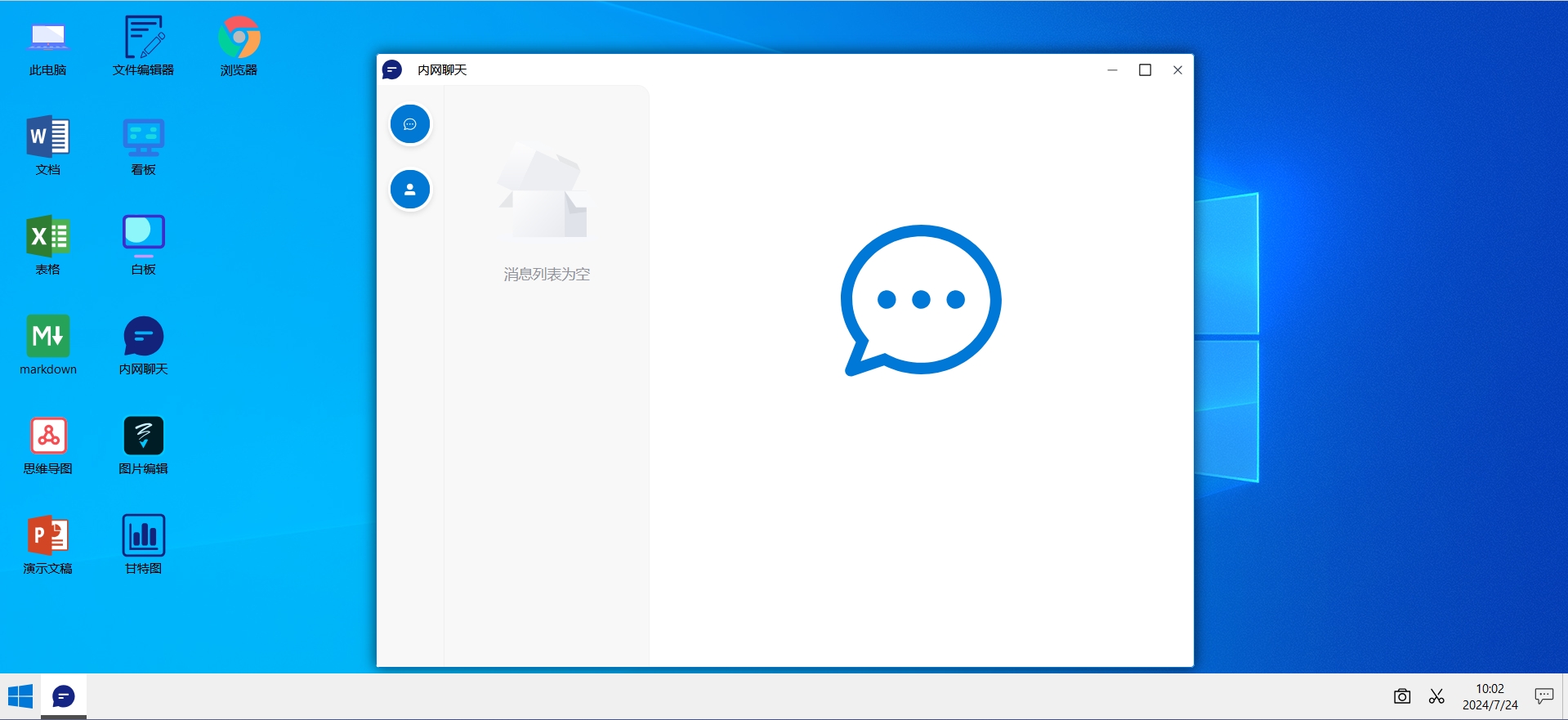
Task: Click the Windows Start button
Action: tap(20, 697)
